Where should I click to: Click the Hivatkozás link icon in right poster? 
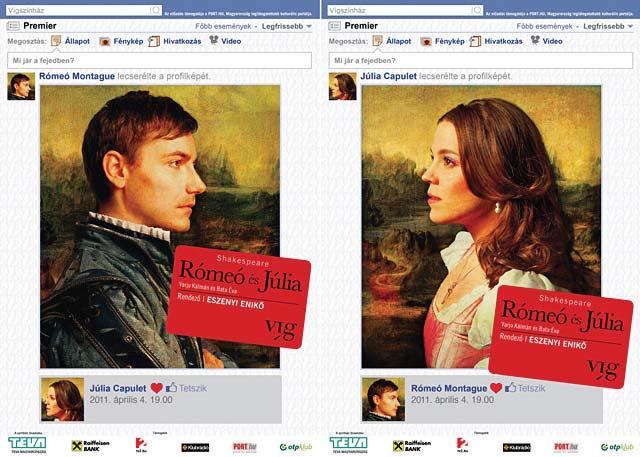point(475,41)
